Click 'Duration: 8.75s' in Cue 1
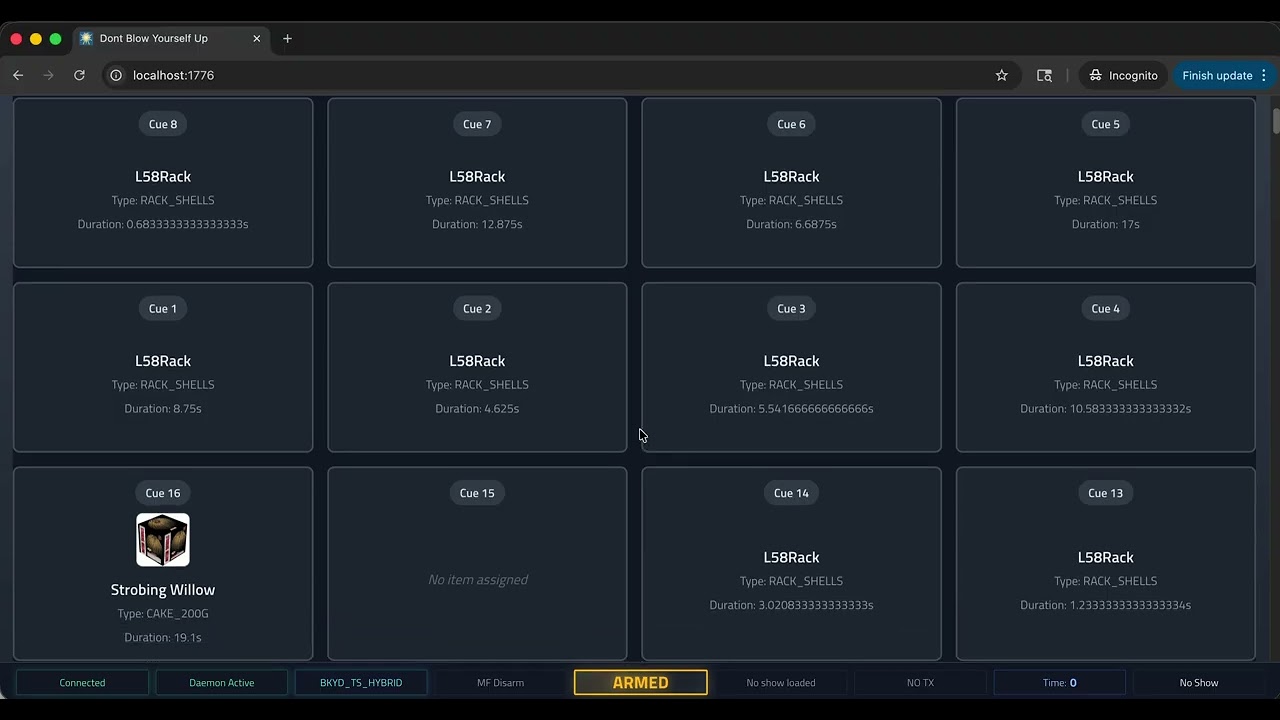Image resolution: width=1280 pixels, height=720 pixels. click(163, 409)
